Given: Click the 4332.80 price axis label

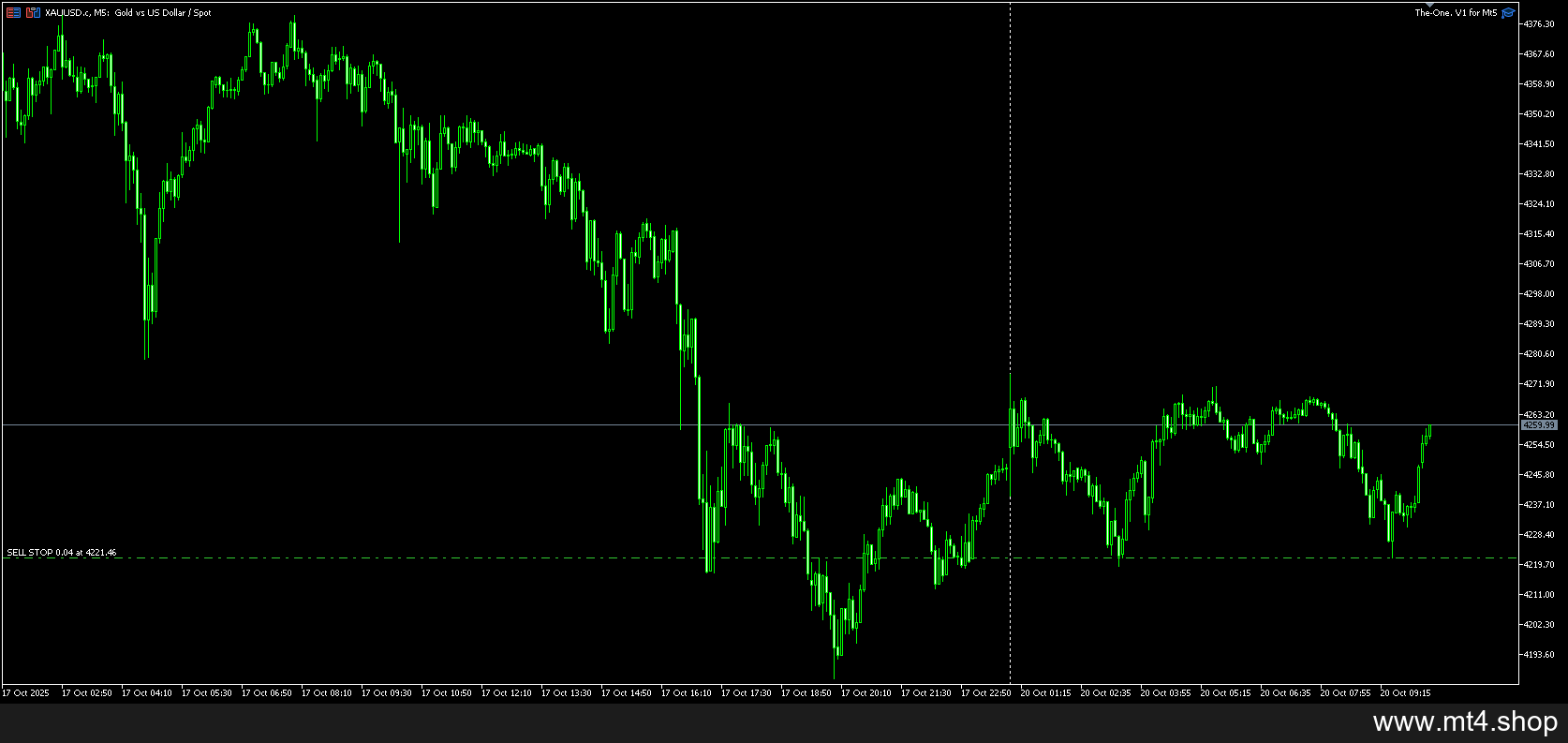Looking at the screenshot, I should (1539, 174).
